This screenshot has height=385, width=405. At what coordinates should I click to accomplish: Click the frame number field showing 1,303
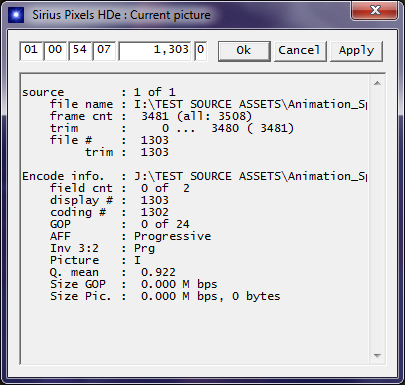[155, 51]
